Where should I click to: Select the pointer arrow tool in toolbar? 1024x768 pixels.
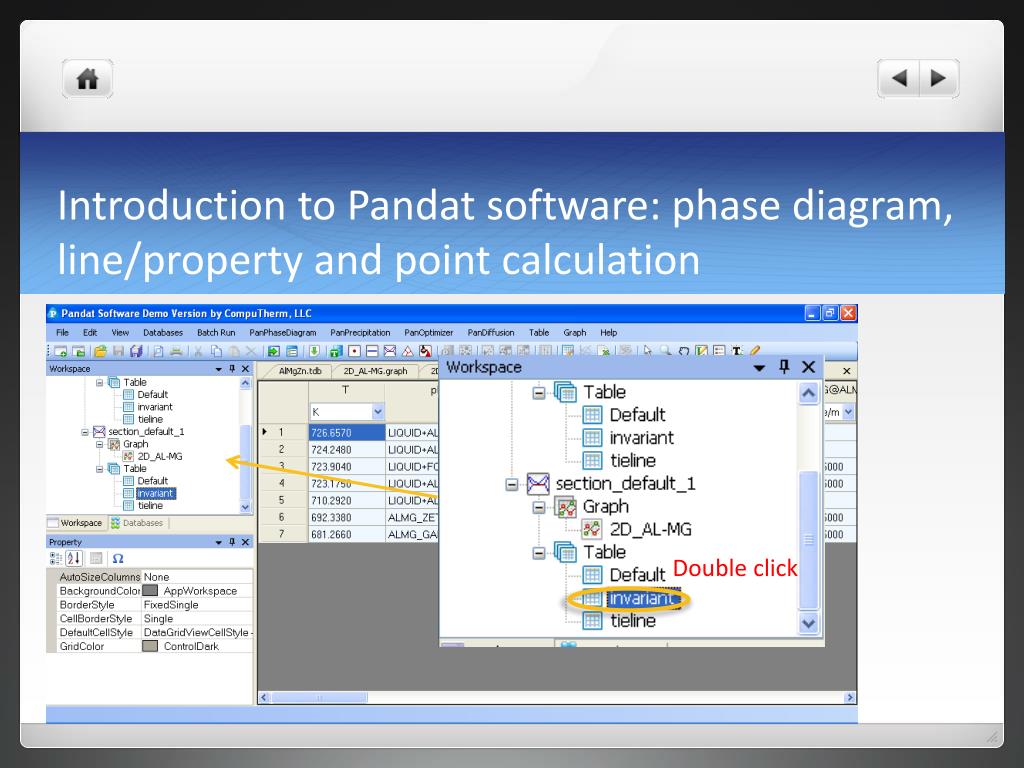coord(647,351)
